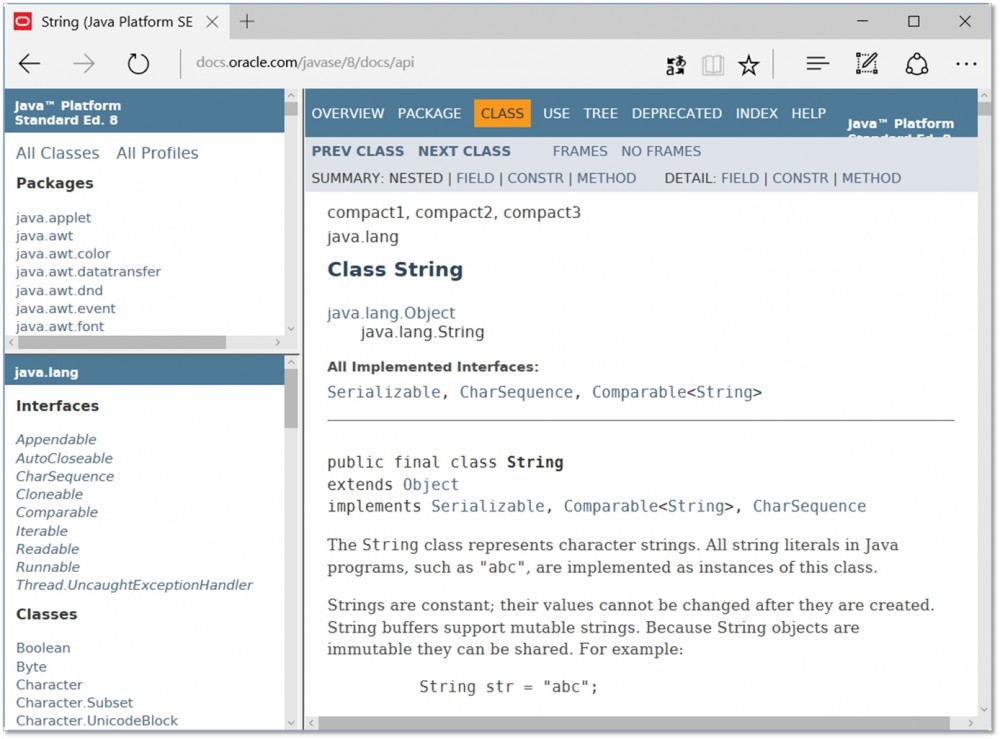The image size is (1000, 739).
Task: Click the main content horizontal scrollbar
Action: coord(634,723)
